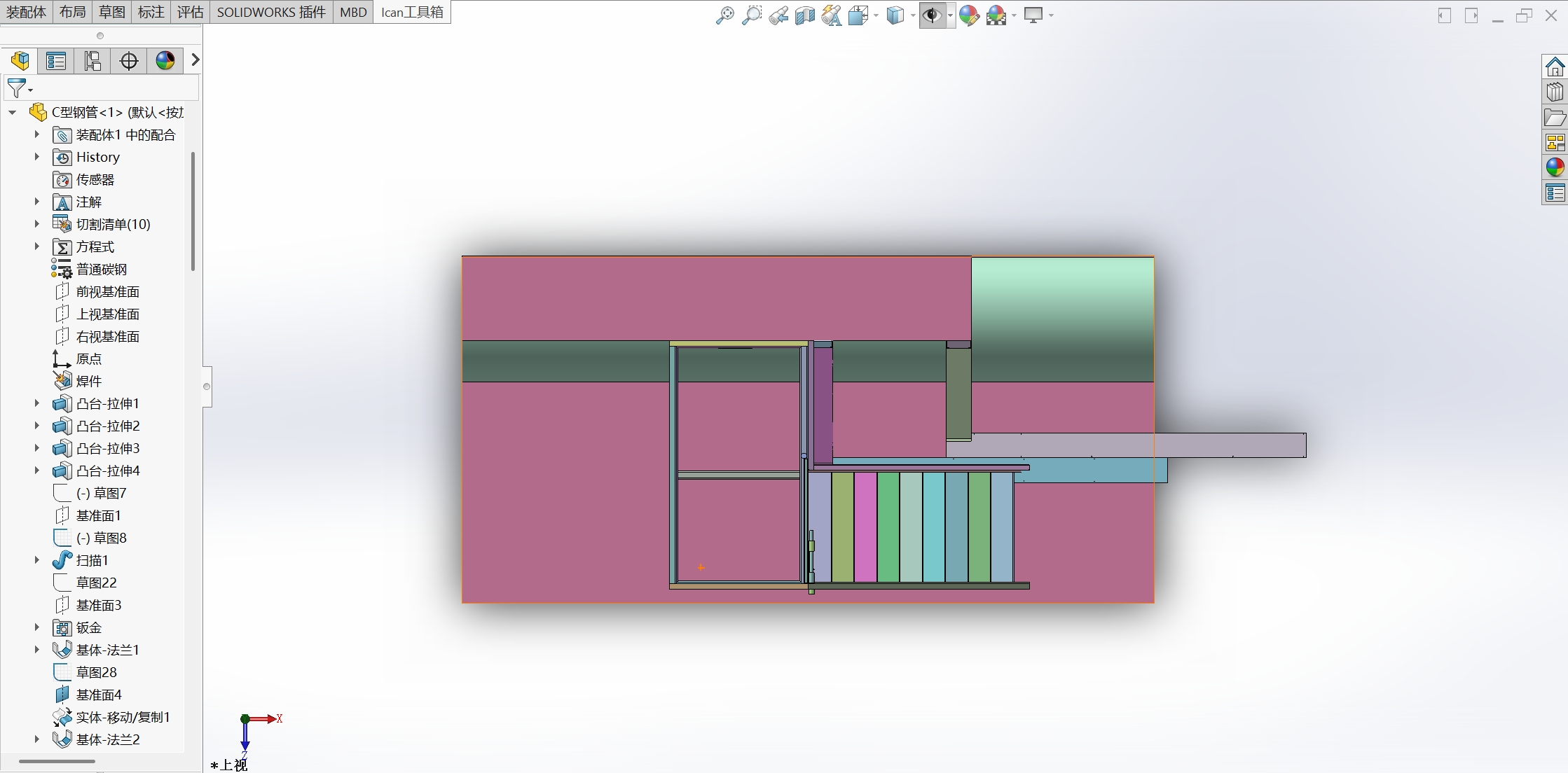Open the SOLIDWORKS 插件 tab
The width and height of the screenshot is (1568, 773).
coord(271,12)
